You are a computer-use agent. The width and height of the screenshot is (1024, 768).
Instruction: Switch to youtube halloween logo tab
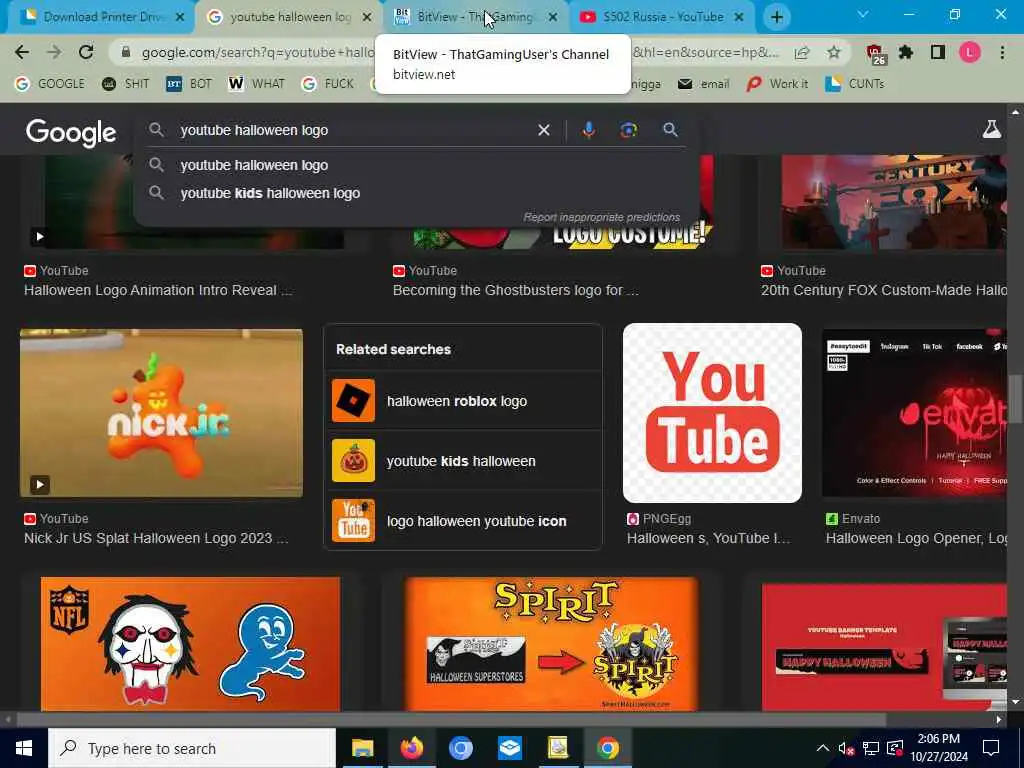[x=287, y=17]
